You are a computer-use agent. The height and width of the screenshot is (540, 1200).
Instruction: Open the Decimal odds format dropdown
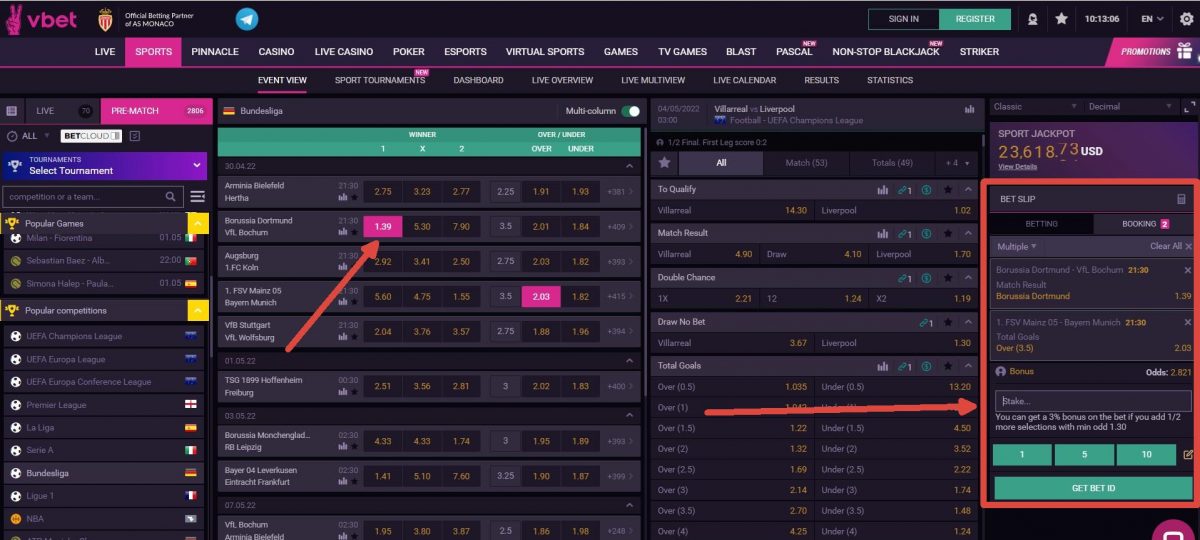click(x=1131, y=106)
